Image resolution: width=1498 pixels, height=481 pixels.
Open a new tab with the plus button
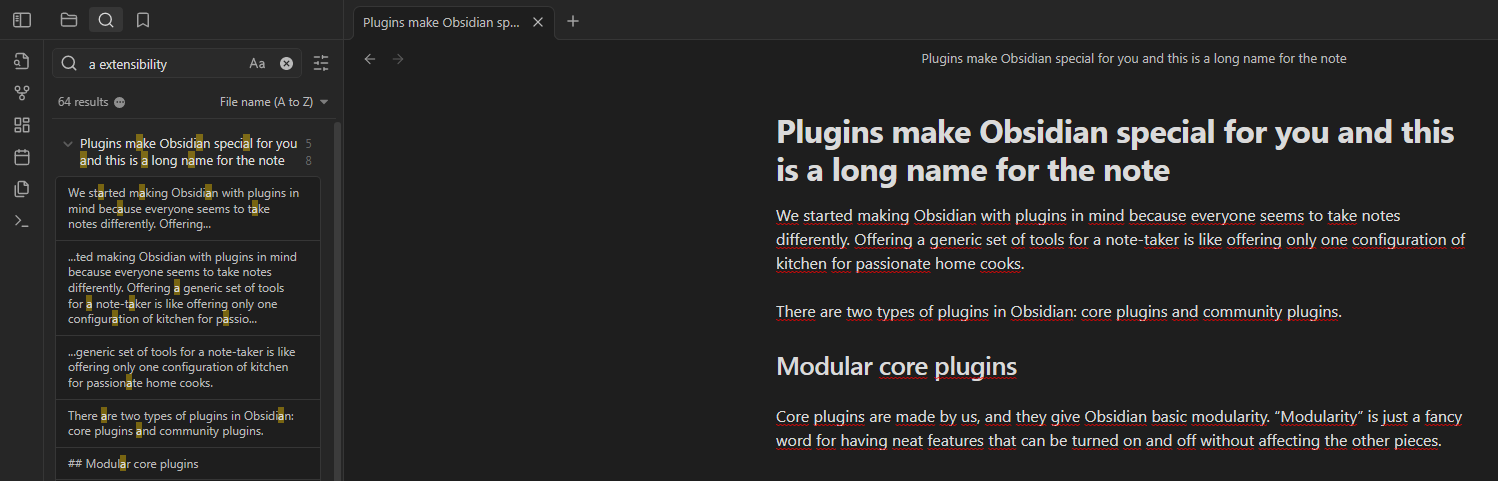pos(573,21)
